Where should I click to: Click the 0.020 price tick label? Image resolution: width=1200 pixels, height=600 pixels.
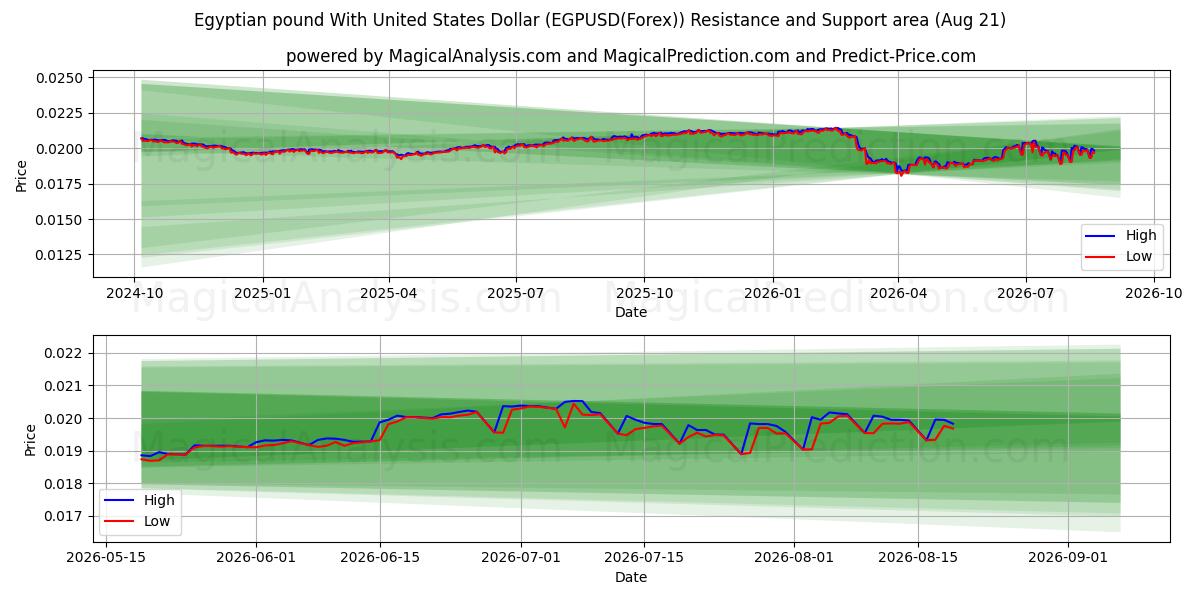pos(66,419)
